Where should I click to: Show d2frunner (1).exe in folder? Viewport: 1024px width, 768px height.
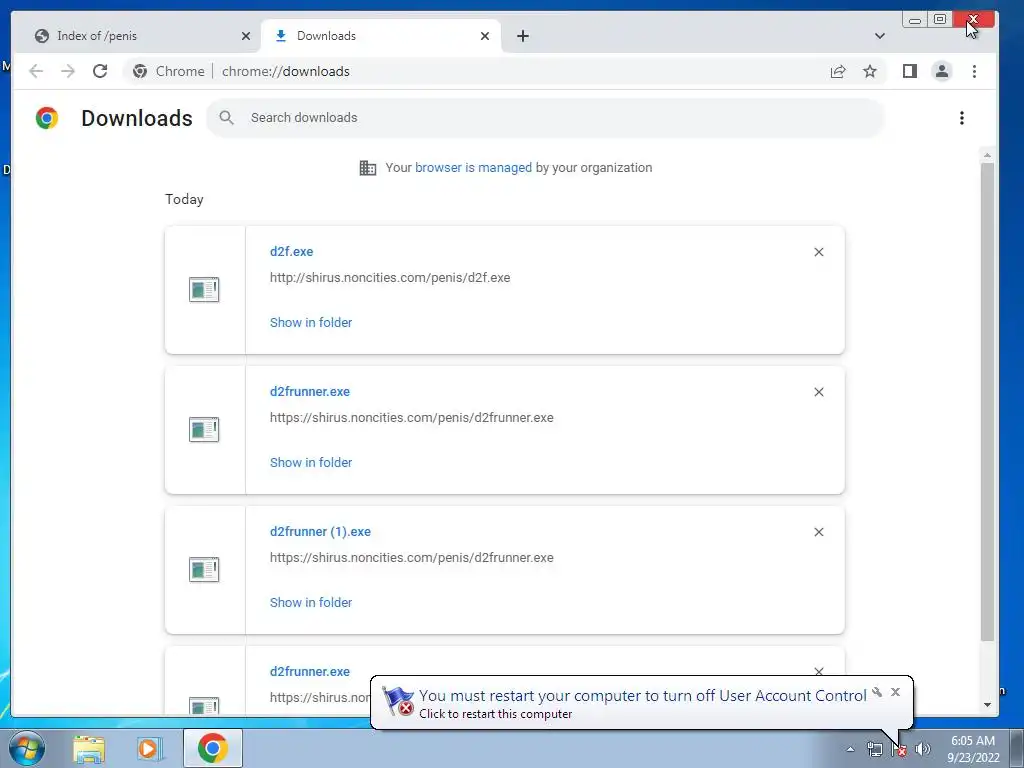pos(311,603)
